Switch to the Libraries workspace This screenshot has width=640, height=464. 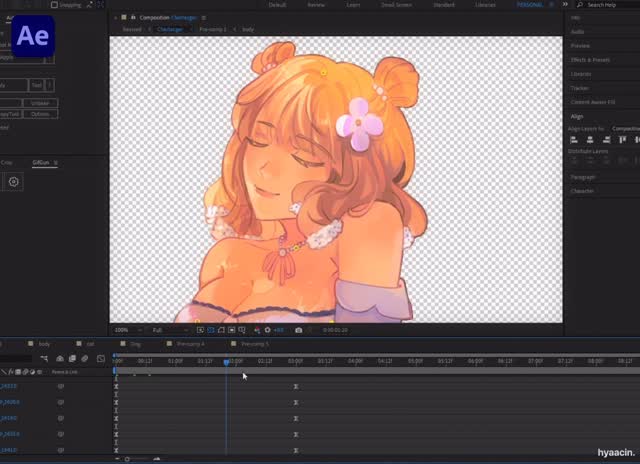tap(485, 5)
